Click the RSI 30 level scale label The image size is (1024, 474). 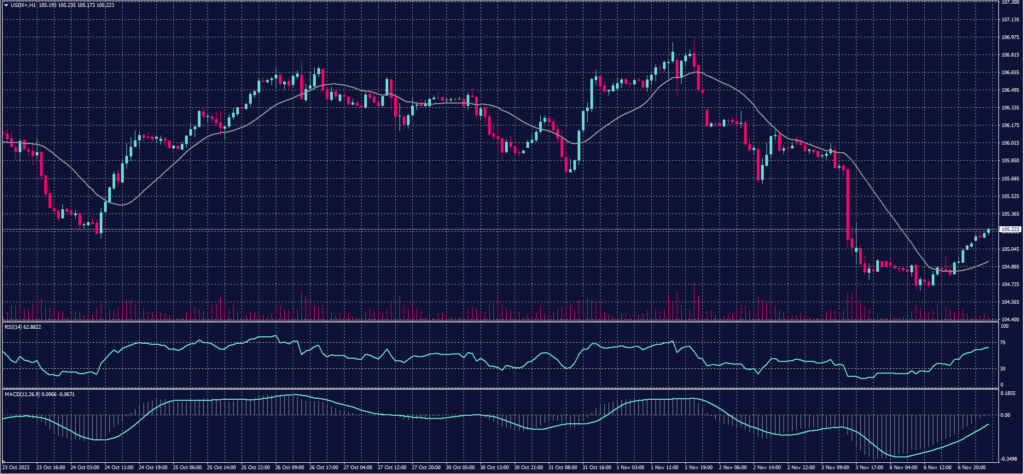[1003, 369]
